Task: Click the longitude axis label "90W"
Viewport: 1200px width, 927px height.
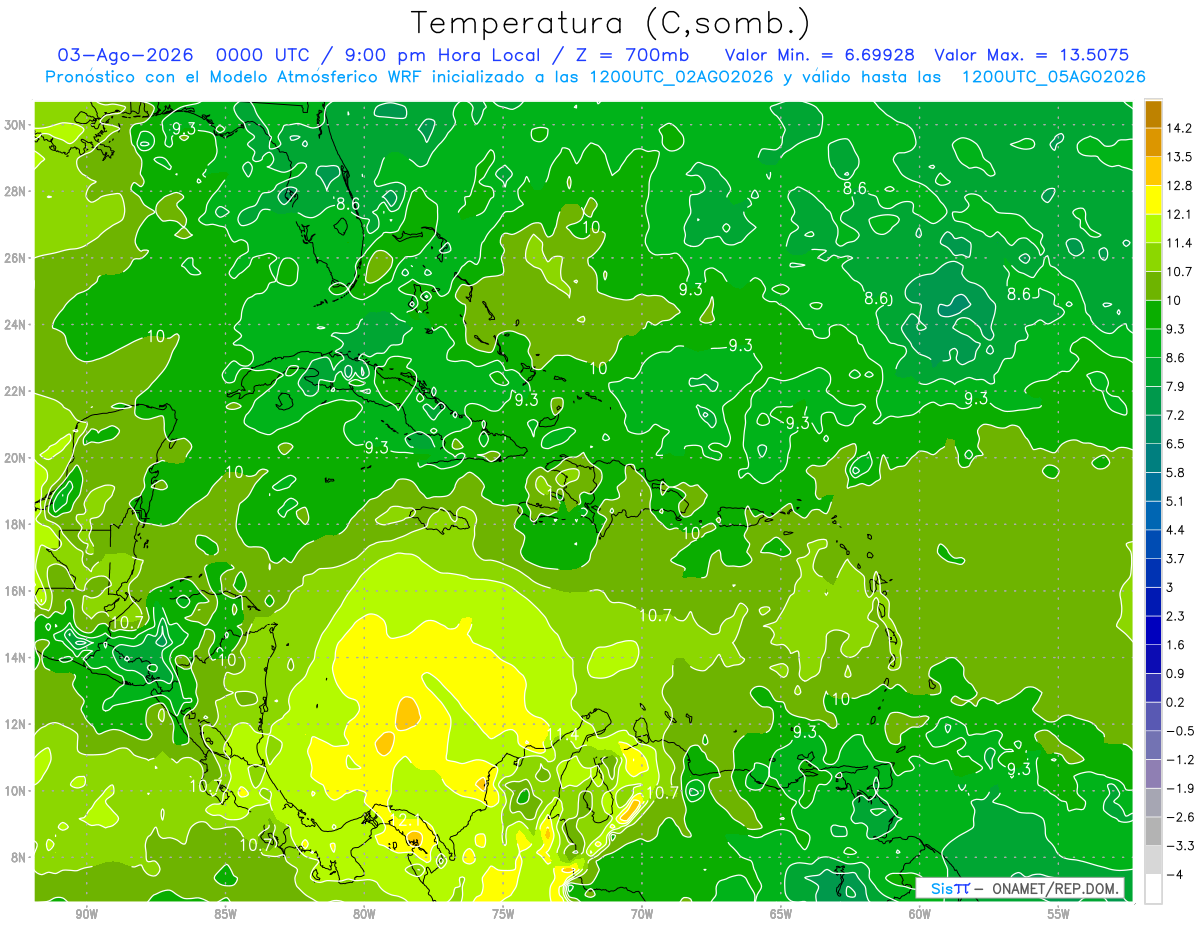Action: [x=86, y=914]
